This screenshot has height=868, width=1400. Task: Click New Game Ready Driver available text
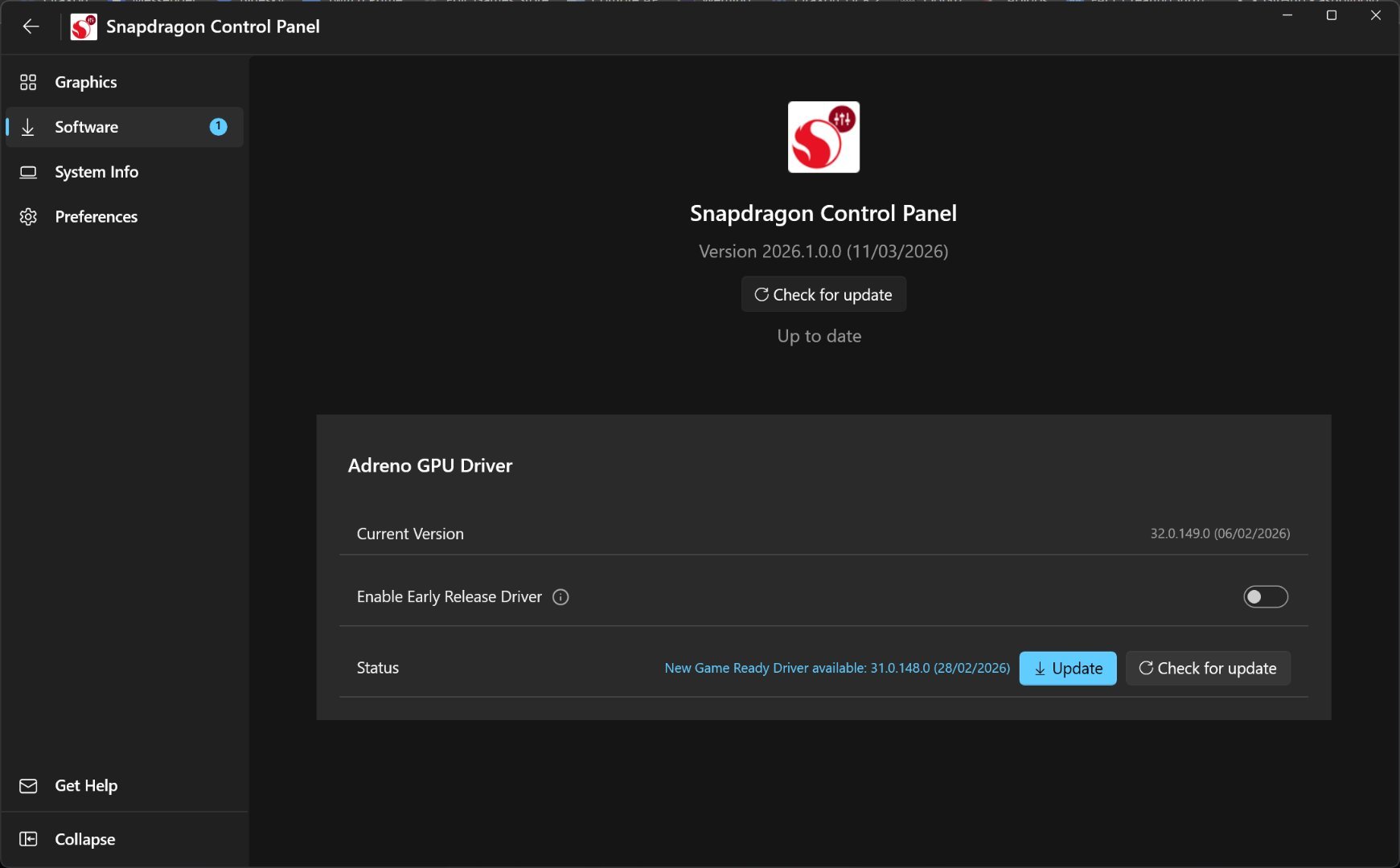click(x=837, y=669)
